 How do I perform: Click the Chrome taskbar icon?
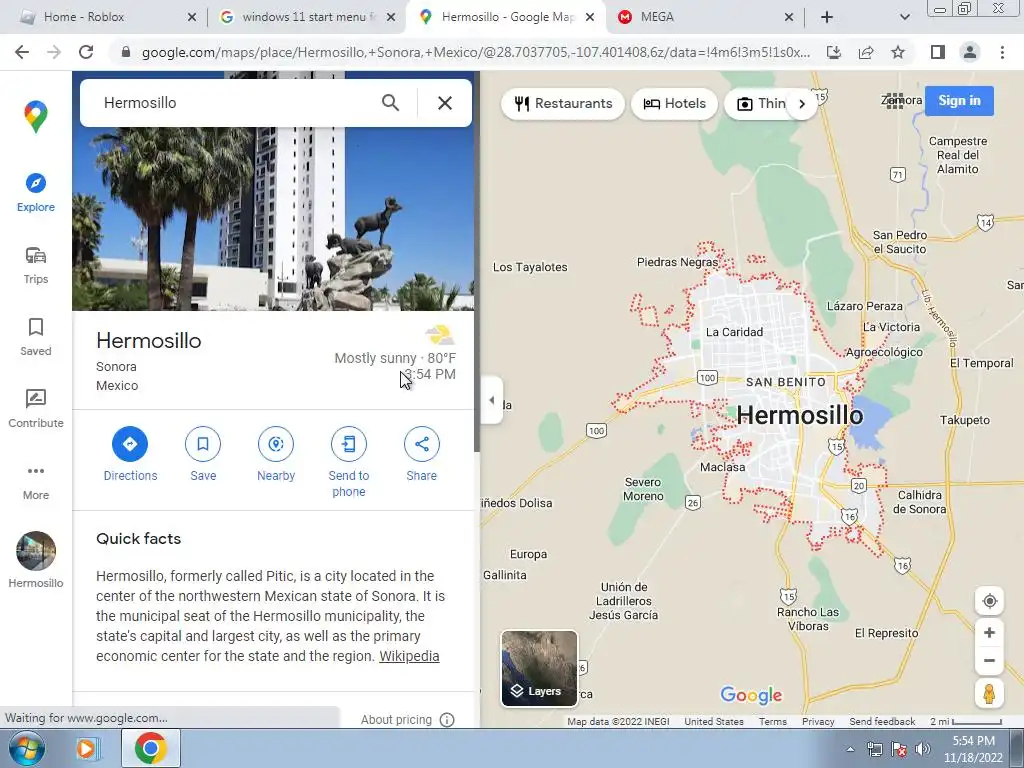coord(150,748)
